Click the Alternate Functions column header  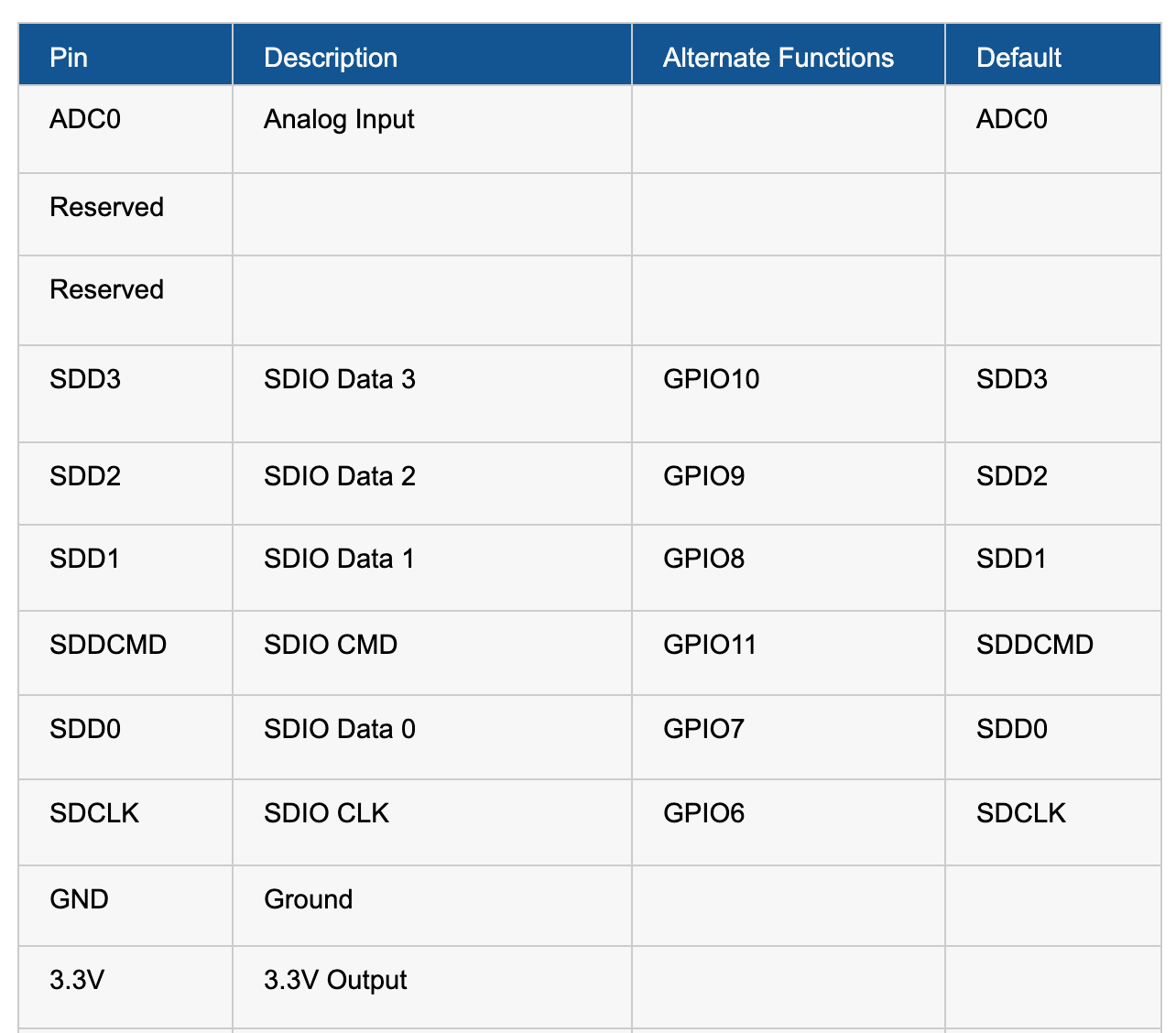(789, 55)
